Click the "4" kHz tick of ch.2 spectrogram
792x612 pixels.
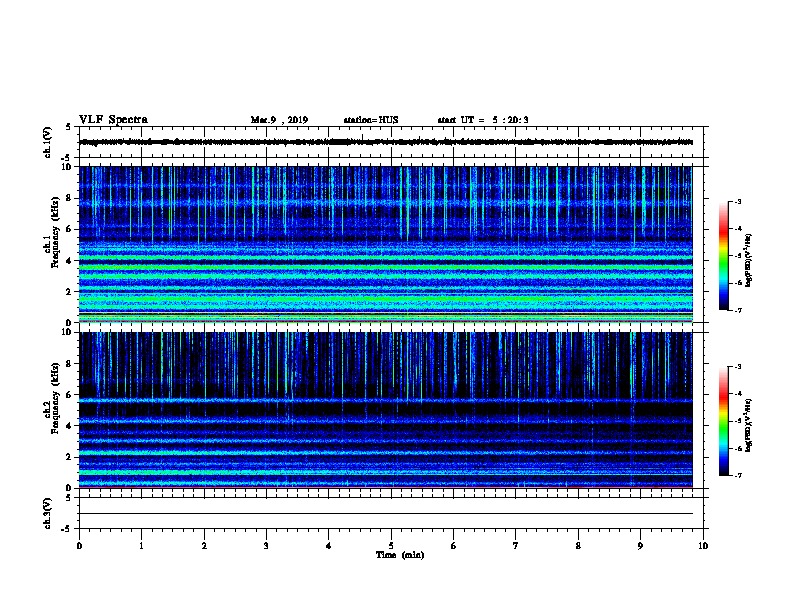coord(69,426)
